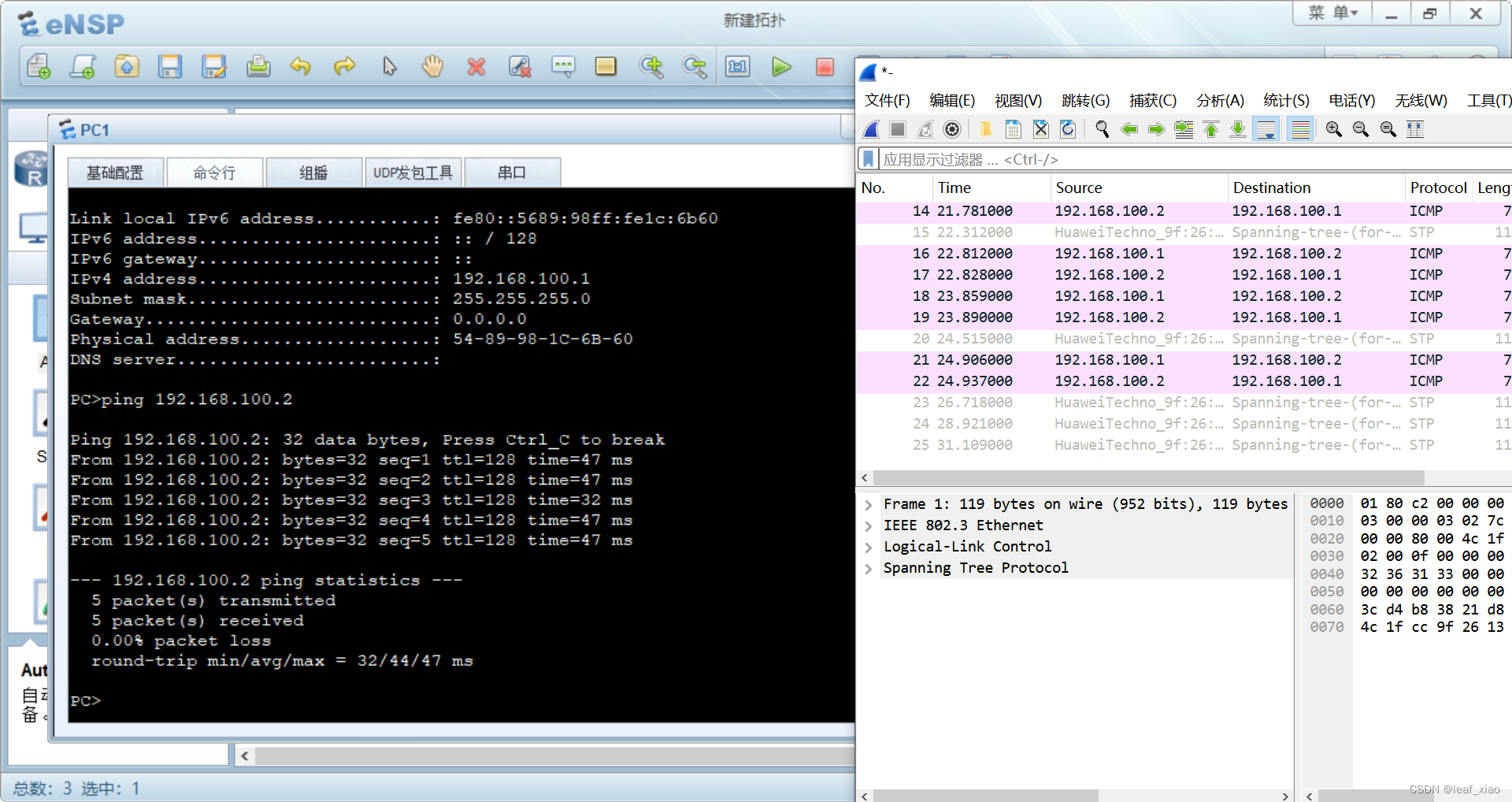
Task: Save the Wireshark capture file
Action: 1014,129
